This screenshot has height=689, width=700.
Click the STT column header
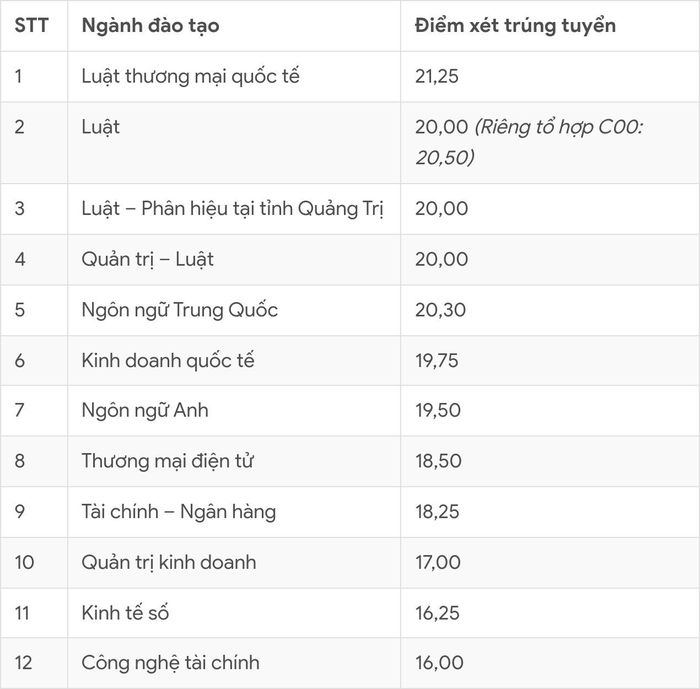(x=31, y=25)
